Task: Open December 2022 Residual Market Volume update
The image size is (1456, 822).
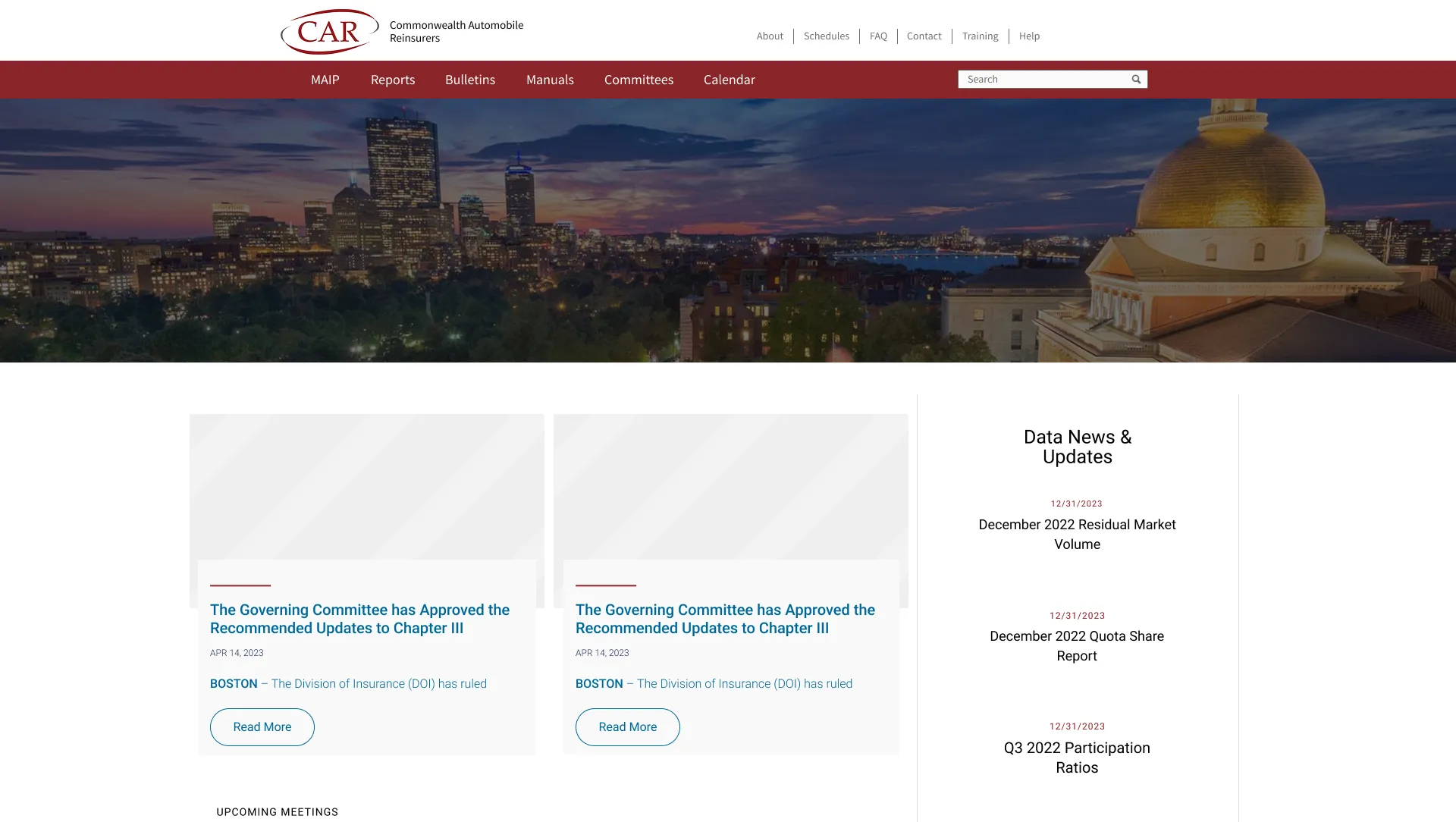Action: [1077, 535]
